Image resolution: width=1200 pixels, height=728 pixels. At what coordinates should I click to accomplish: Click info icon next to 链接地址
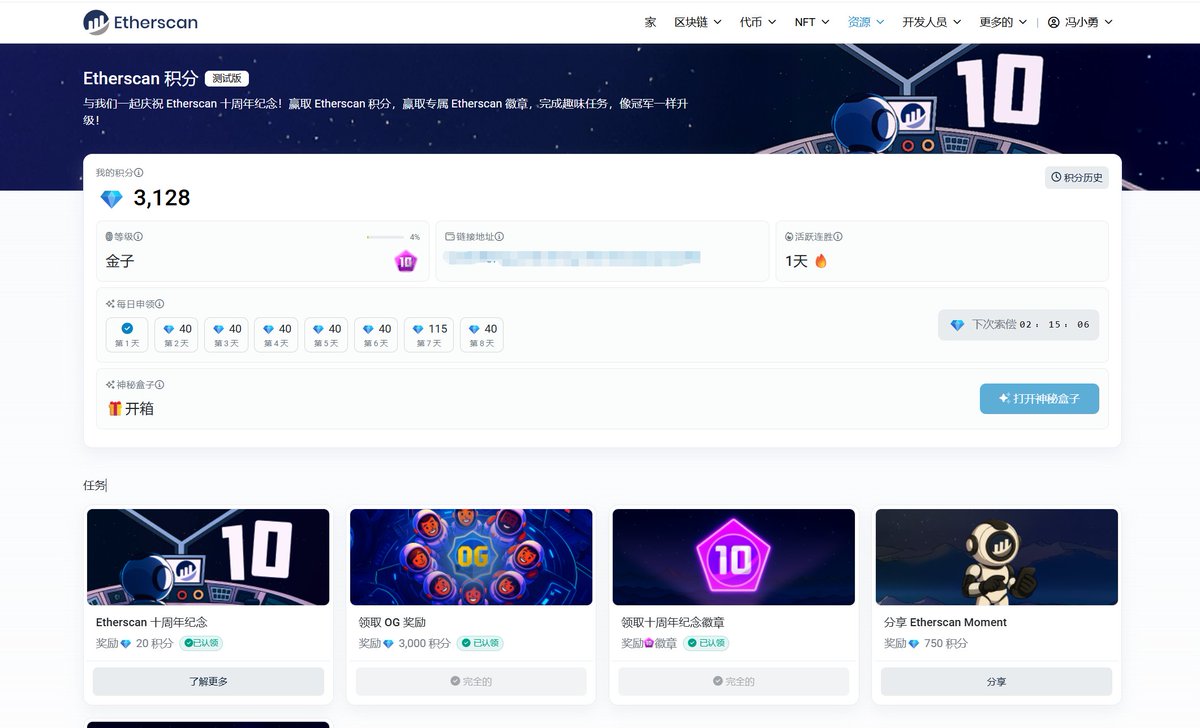[x=499, y=237]
